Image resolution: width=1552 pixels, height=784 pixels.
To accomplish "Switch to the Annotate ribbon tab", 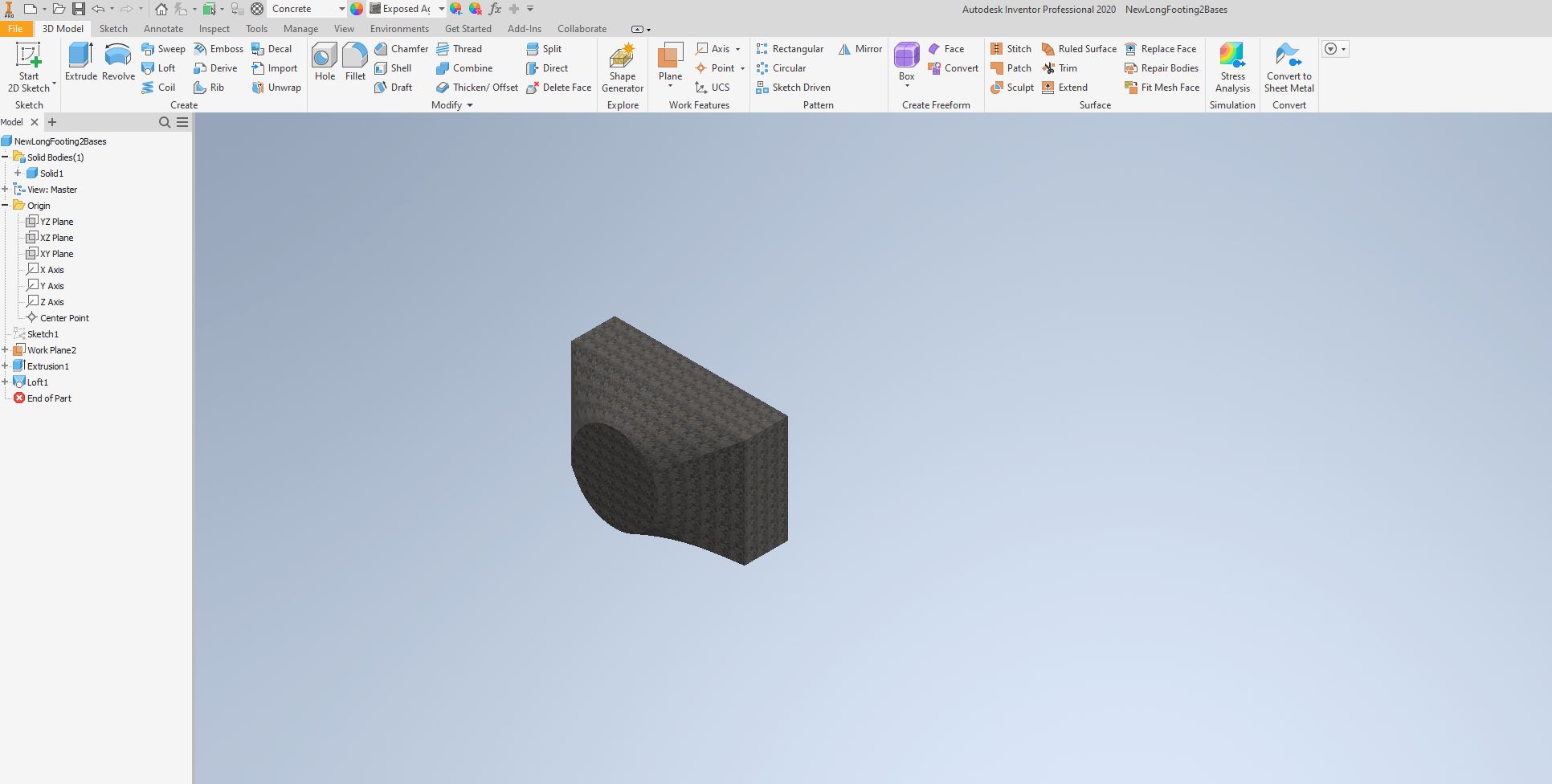I will (x=163, y=28).
